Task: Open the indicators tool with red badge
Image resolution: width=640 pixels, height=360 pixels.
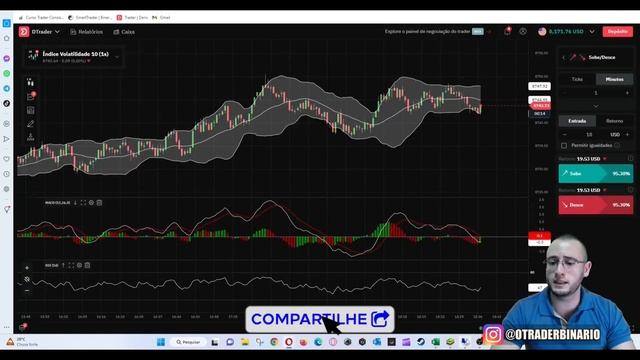Action: 31,96
